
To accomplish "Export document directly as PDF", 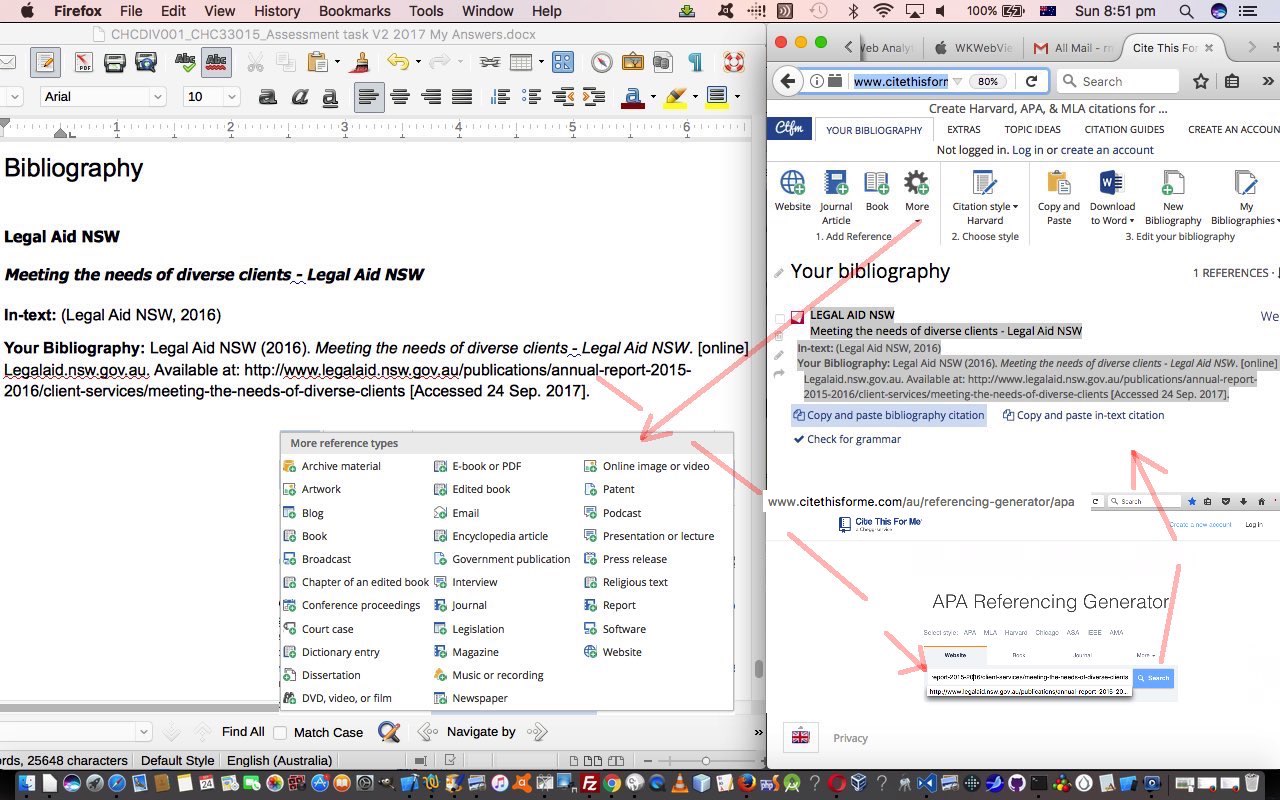I will 84,62.
